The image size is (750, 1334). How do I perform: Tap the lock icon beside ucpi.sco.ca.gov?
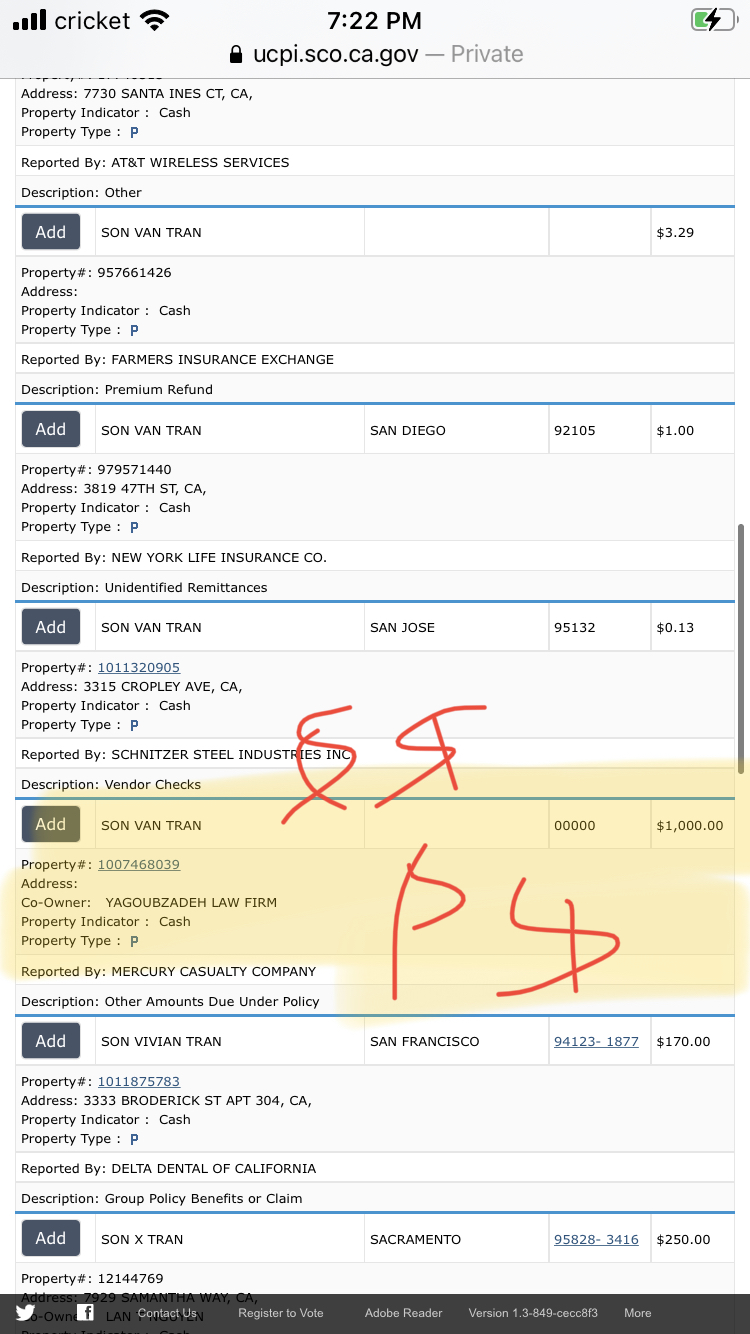click(x=236, y=55)
